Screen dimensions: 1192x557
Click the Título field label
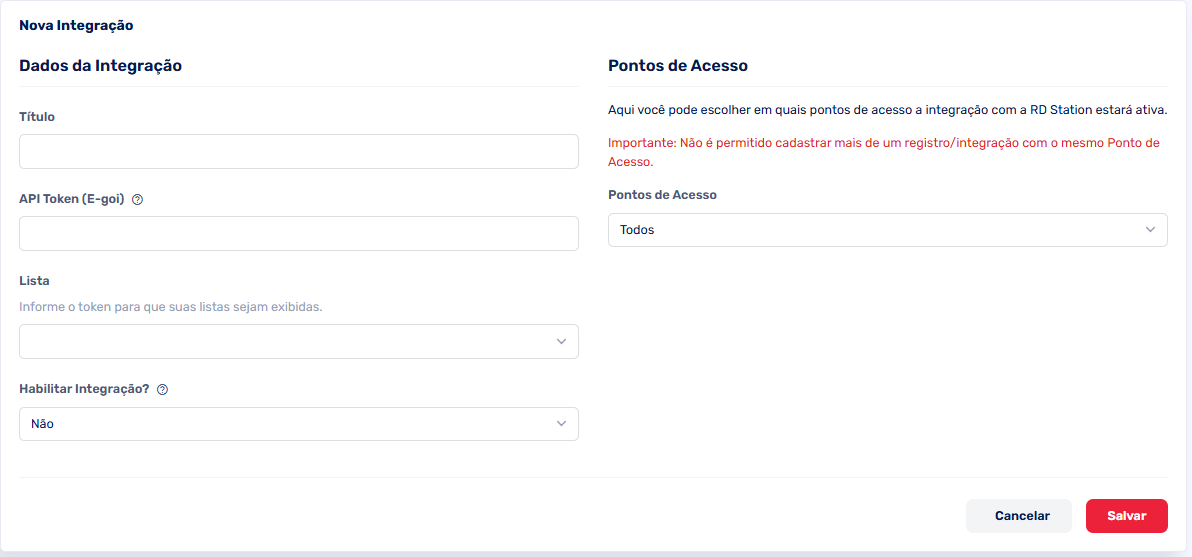37,117
